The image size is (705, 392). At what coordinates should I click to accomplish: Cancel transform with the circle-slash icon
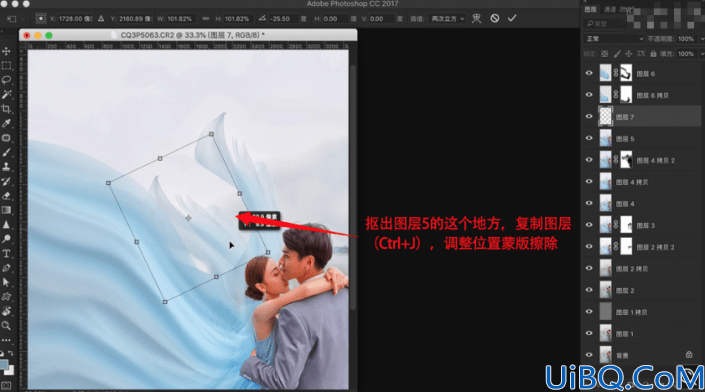click(x=495, y=18)
